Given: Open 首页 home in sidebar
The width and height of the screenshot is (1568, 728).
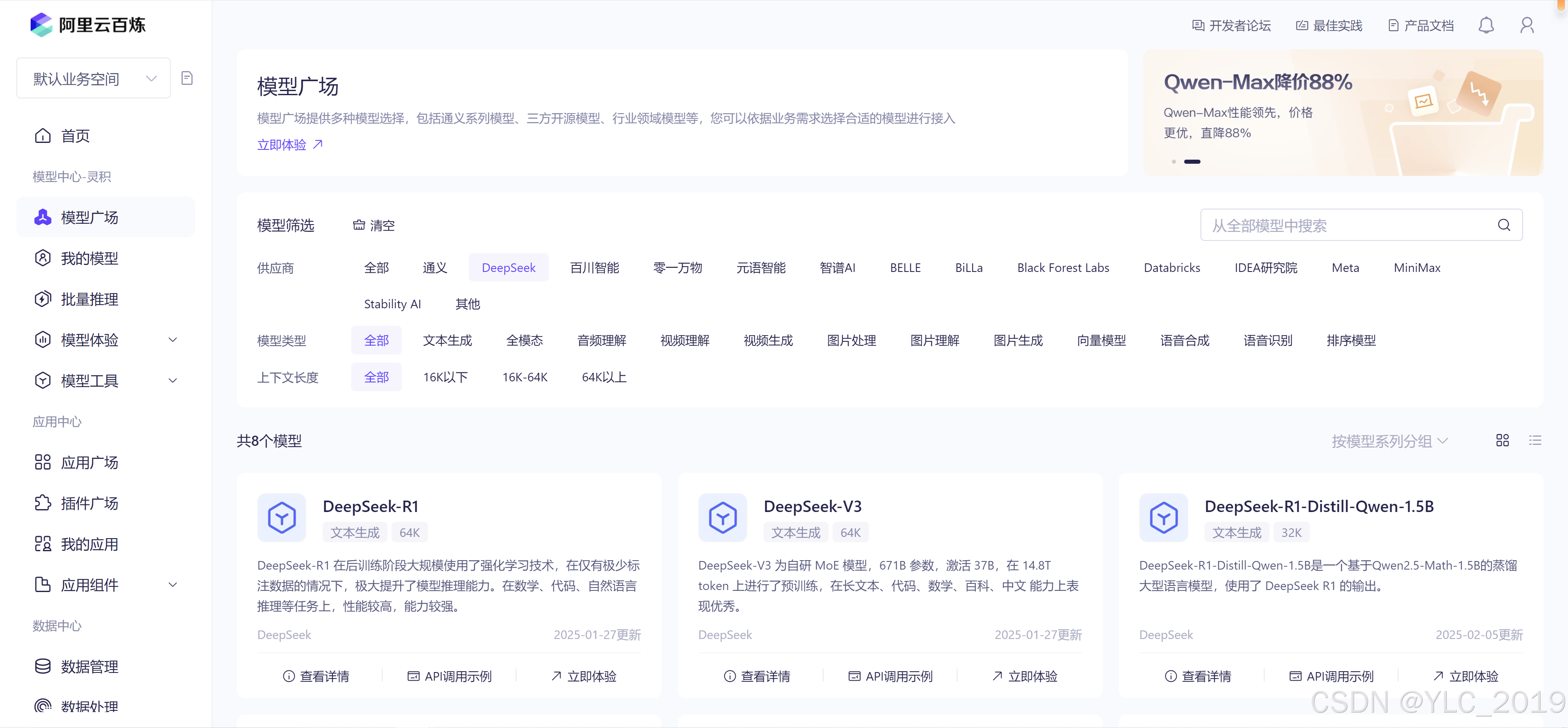Looking at the screenshot, I should click(x=106, y=136).
